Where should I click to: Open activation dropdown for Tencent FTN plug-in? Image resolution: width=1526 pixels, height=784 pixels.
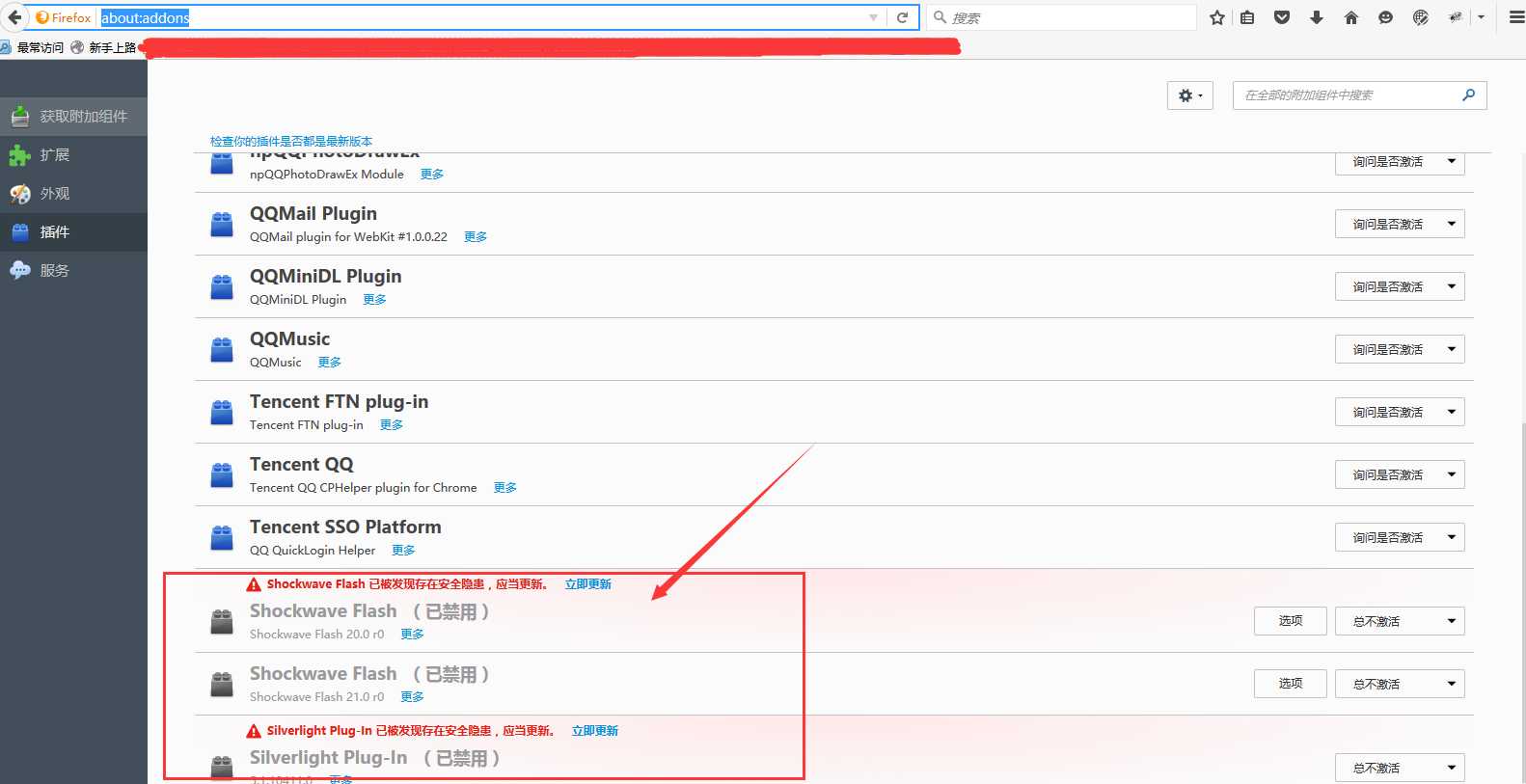tap(1400, 412)
